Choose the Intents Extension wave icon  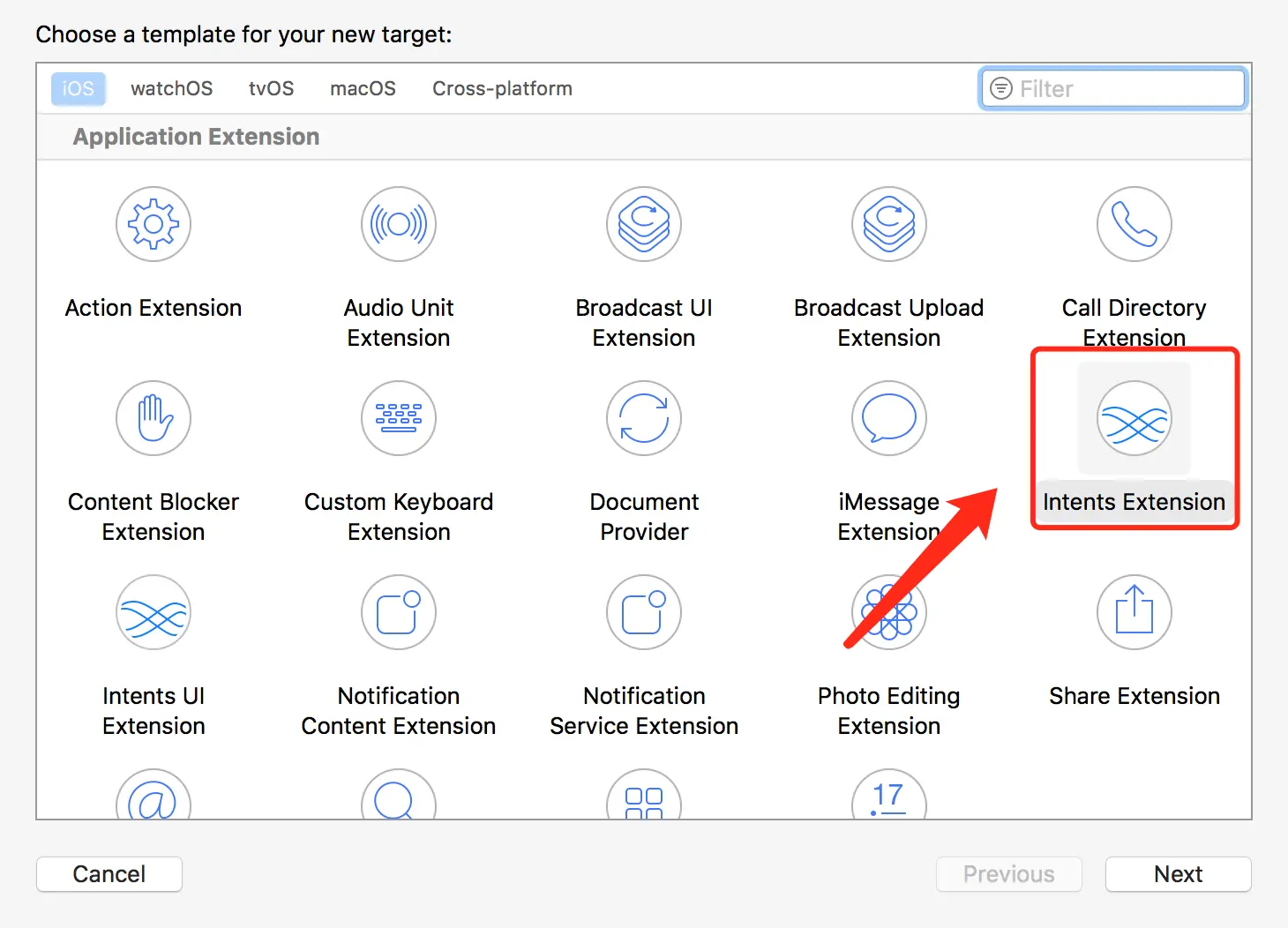click(1134, 418)
